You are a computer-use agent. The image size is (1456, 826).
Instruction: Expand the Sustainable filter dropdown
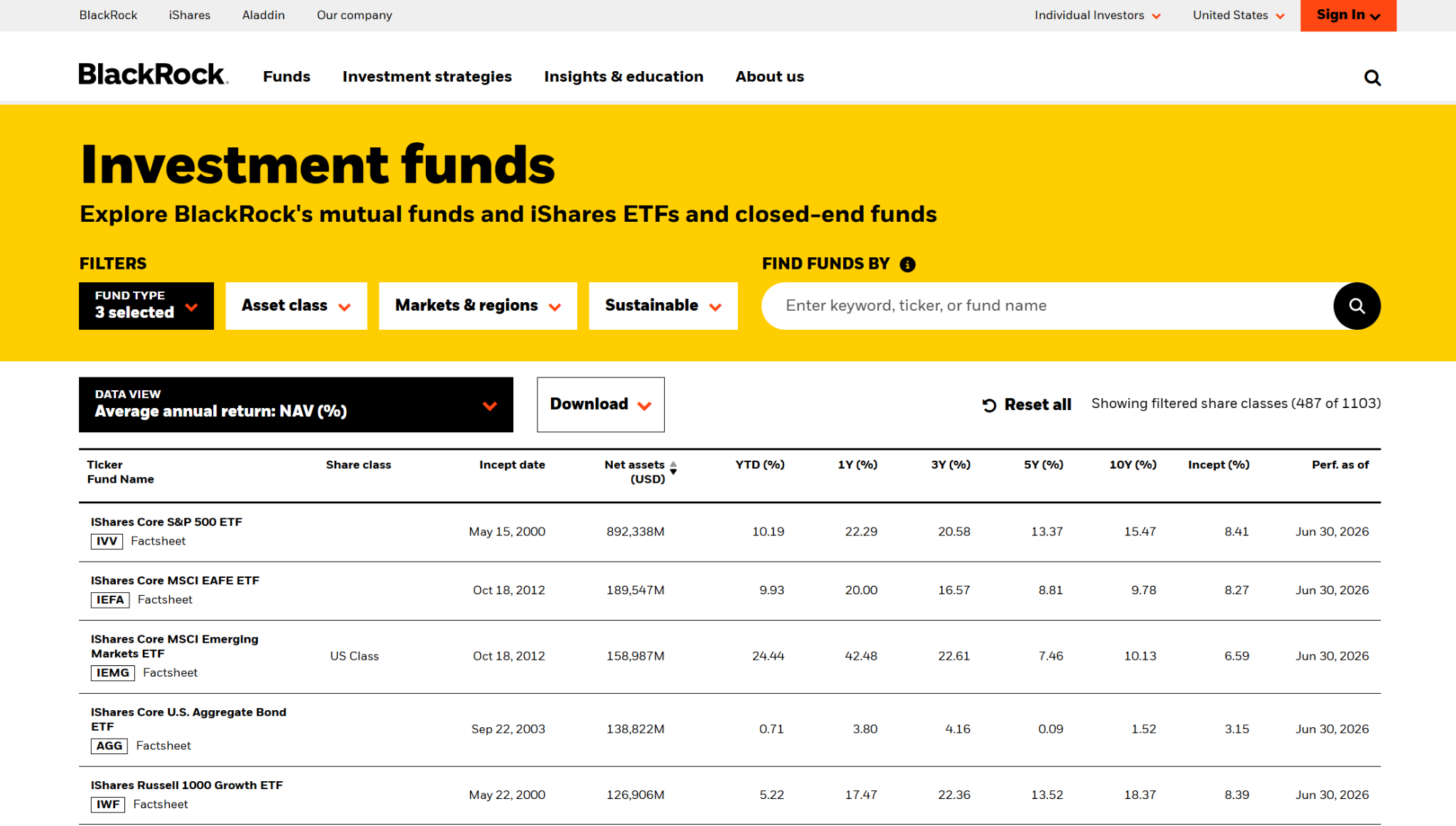tap(663, 306)
